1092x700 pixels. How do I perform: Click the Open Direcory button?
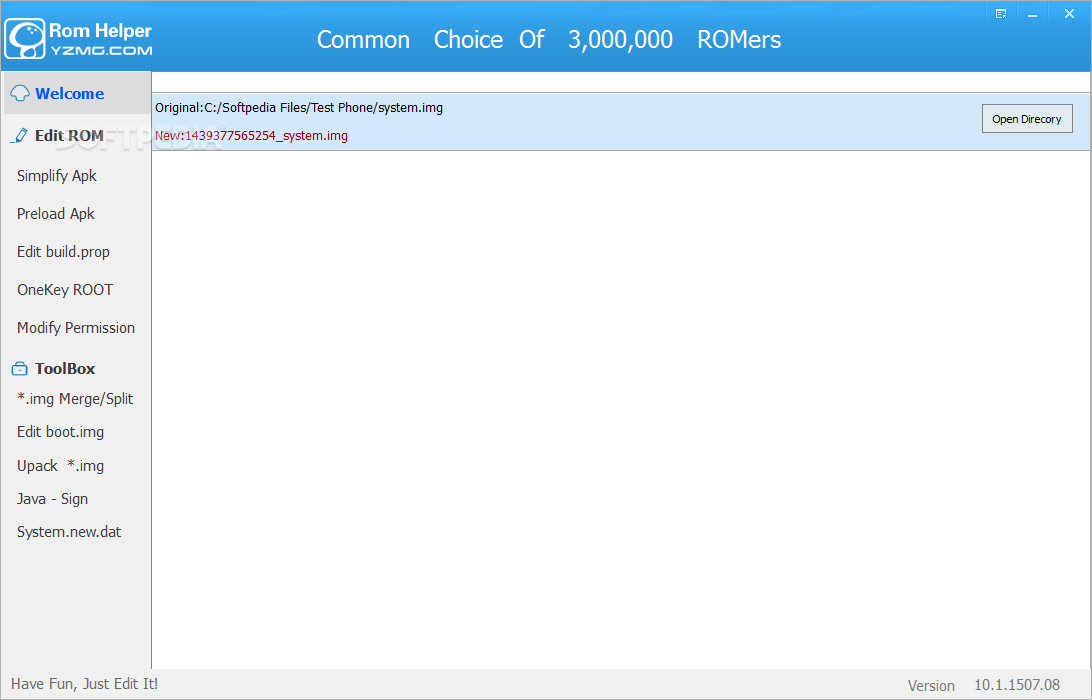pos(1027,118)
